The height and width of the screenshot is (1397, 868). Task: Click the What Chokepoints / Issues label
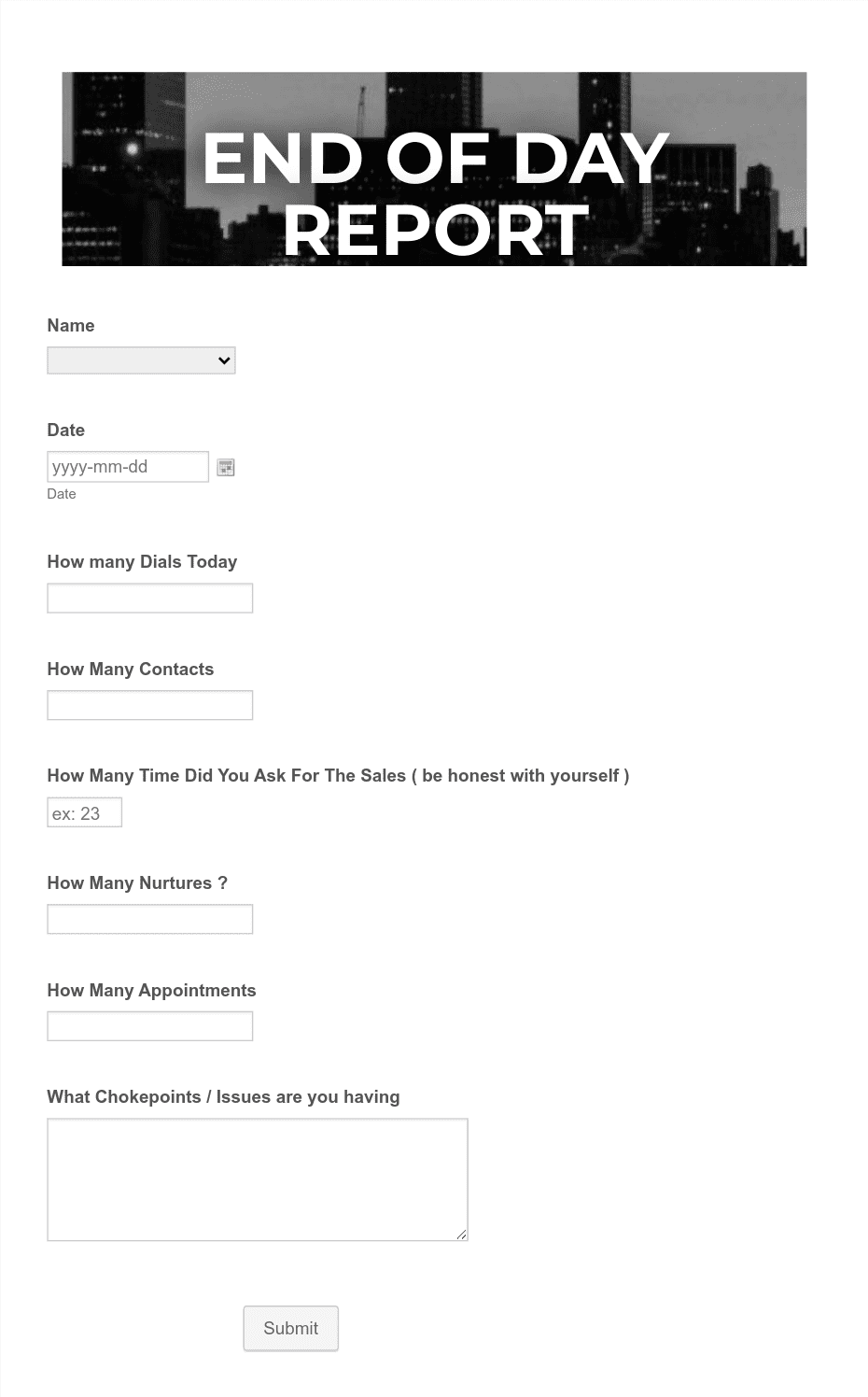[223, 1096]
